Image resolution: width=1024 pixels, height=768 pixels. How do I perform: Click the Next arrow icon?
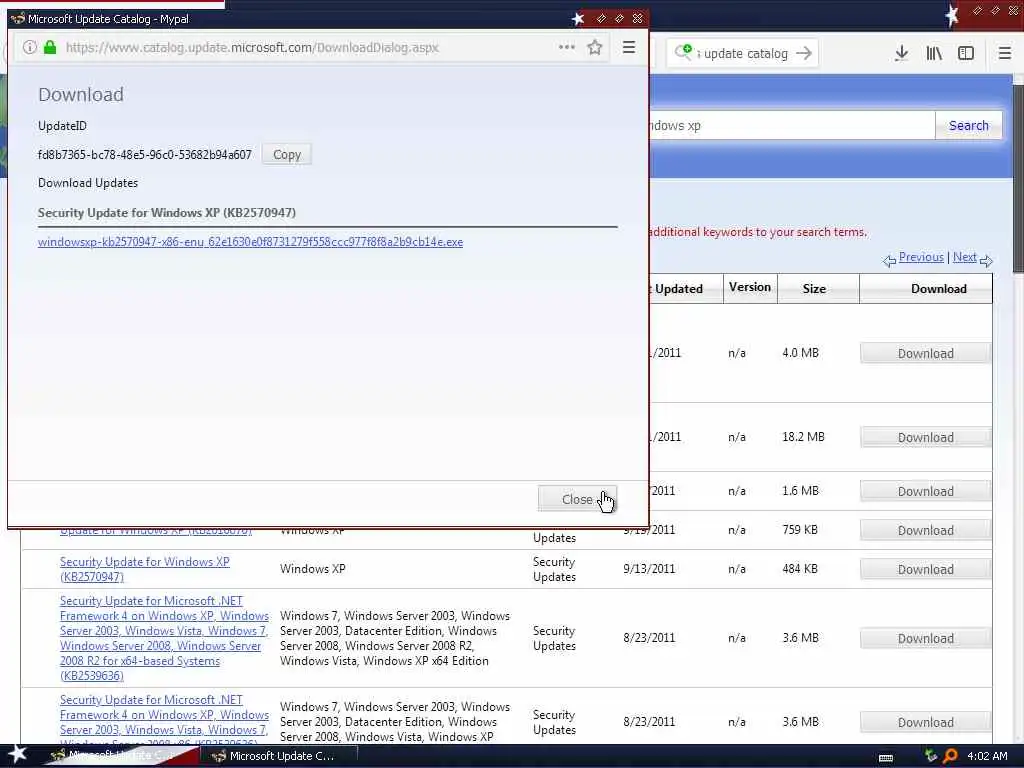tap(986, 261)
